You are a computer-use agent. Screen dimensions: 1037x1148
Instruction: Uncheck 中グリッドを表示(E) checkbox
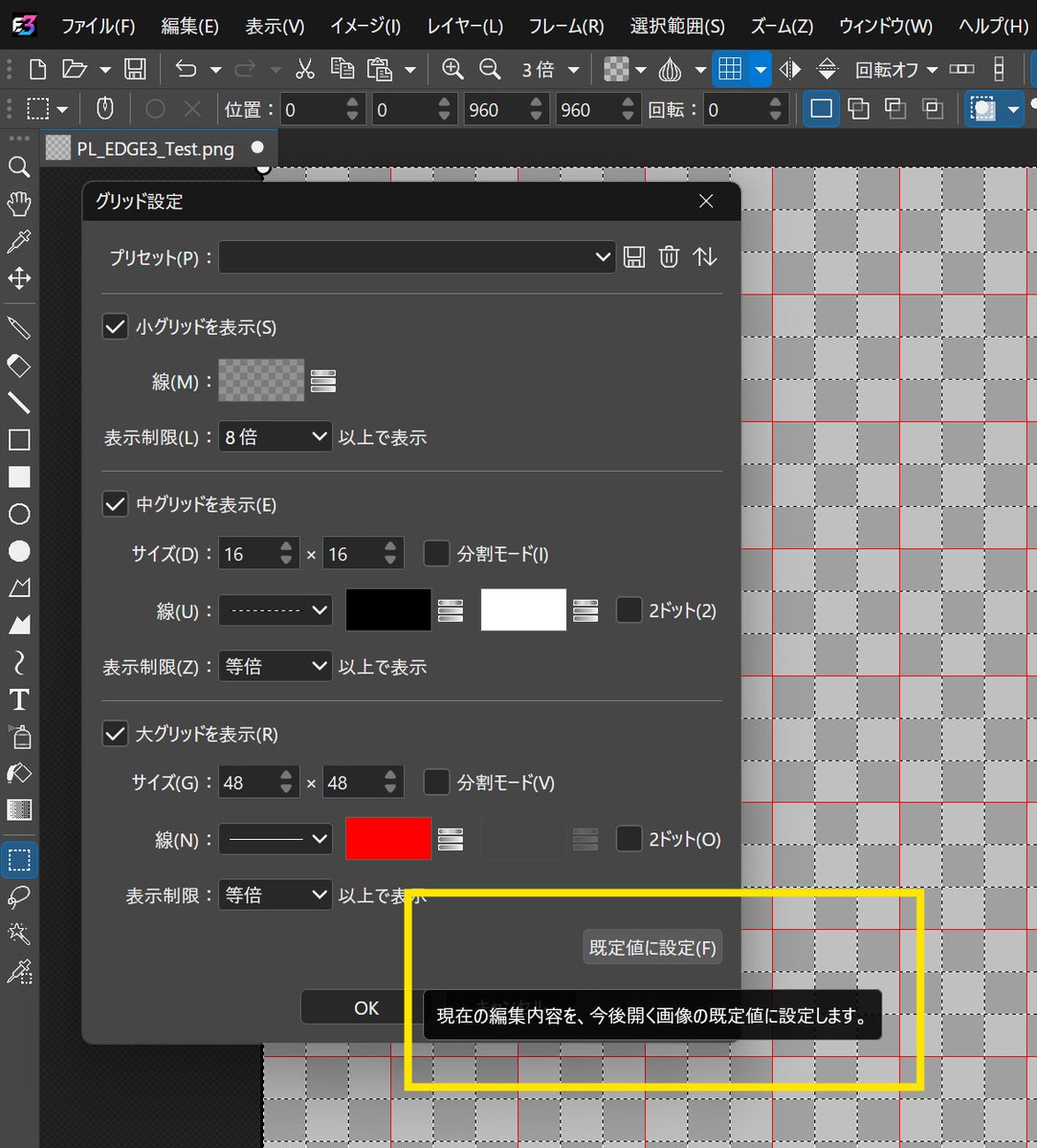tap(115, 503)
